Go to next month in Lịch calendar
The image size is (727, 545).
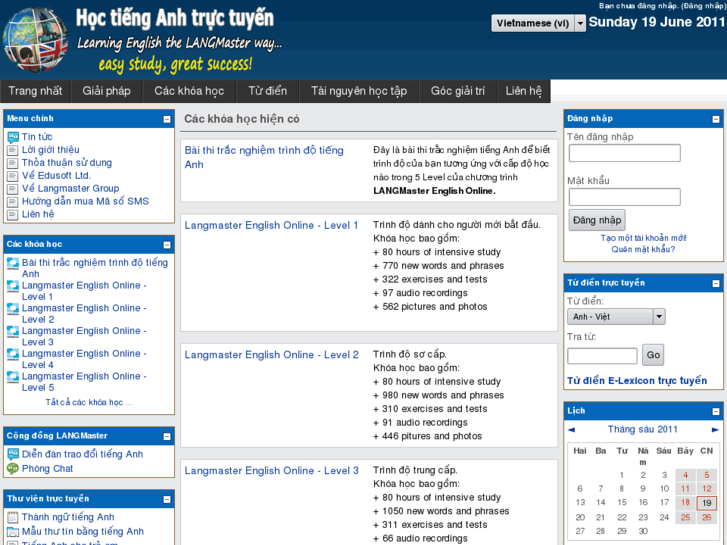point(715,430)
